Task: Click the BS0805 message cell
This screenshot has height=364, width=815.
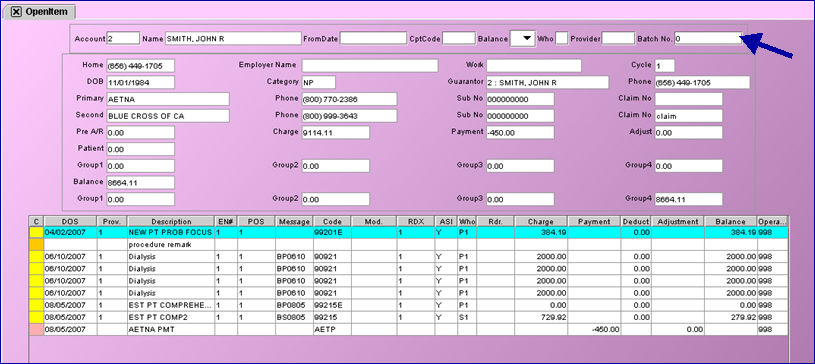Action: point(294,317)
